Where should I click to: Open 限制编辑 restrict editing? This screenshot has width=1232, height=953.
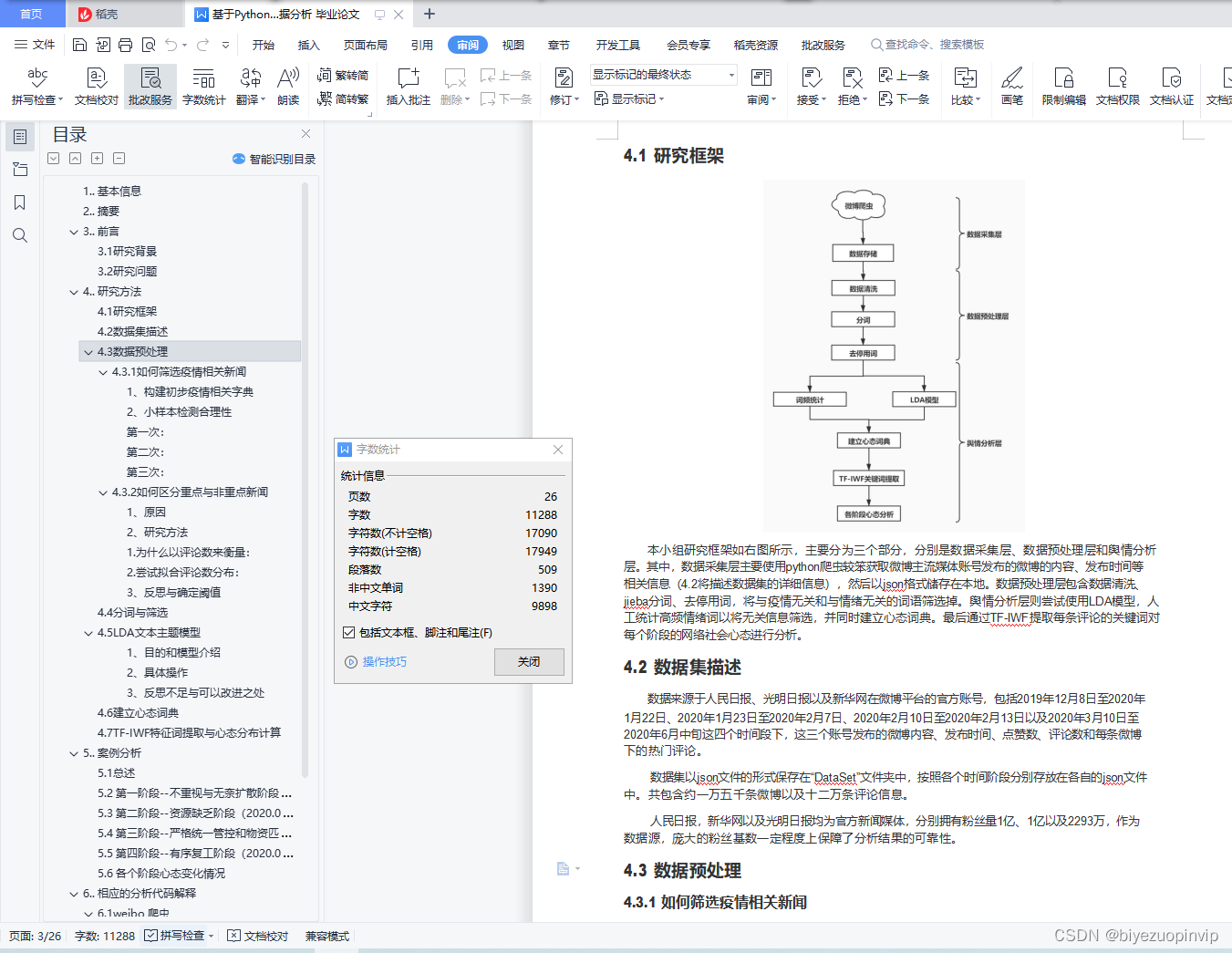[x=1064, y=86]
